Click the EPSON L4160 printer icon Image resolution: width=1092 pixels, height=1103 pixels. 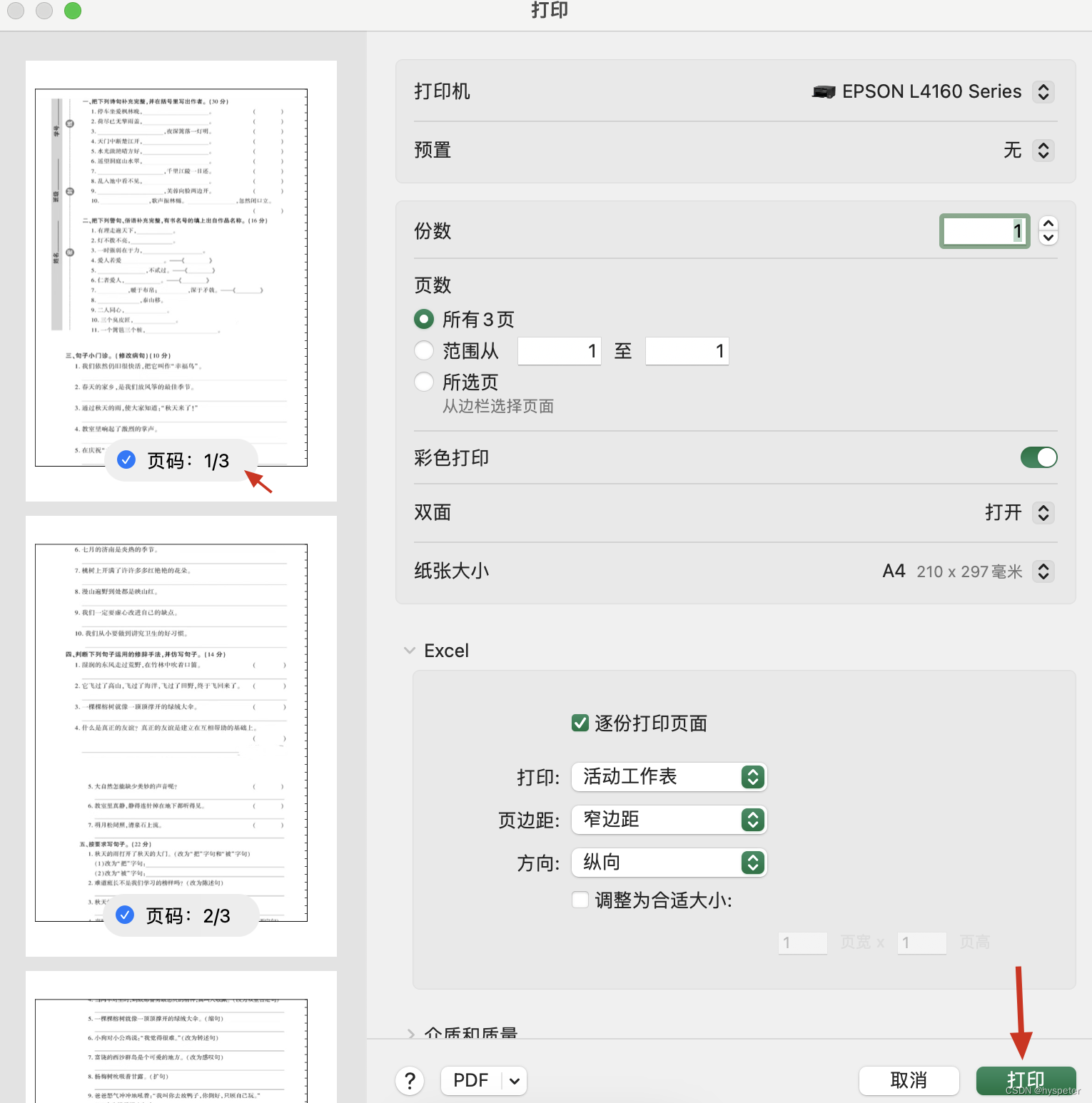coord(824,91)
